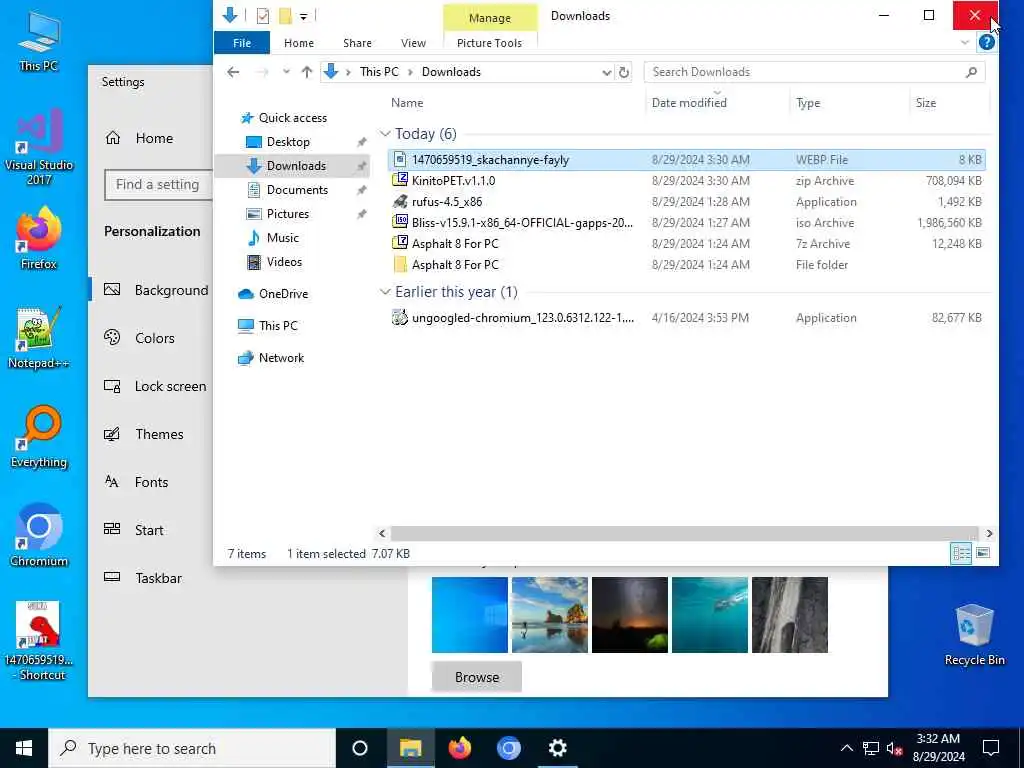Select OneDrive in the navigation pane
The width and height of the screenshot is (1024, 768).
coord(283,294)
